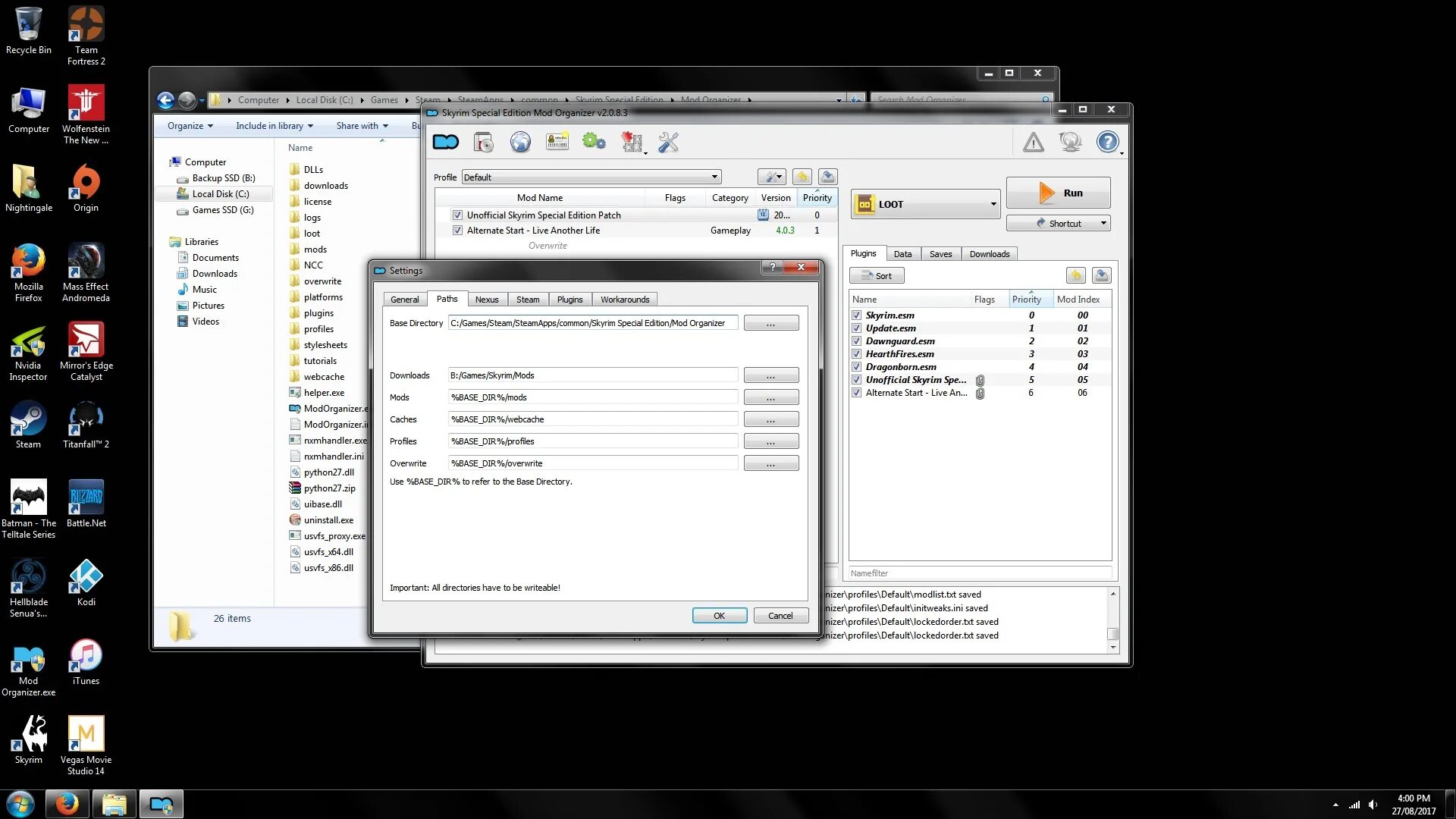Browse for the Downloads path
Viewport: 1456px width, 819px height.
(770, 375)
